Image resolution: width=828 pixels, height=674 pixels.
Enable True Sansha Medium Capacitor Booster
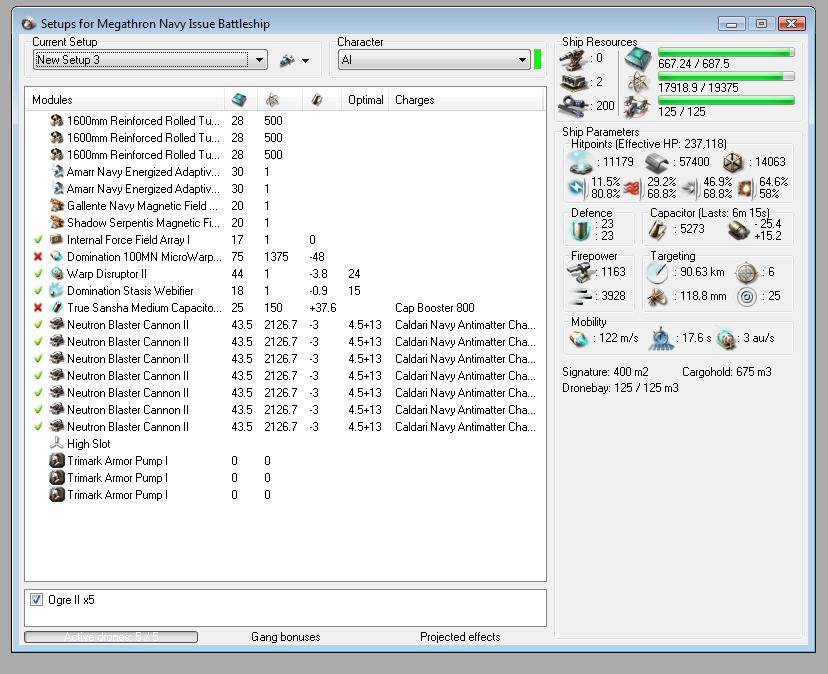[38, 307]
